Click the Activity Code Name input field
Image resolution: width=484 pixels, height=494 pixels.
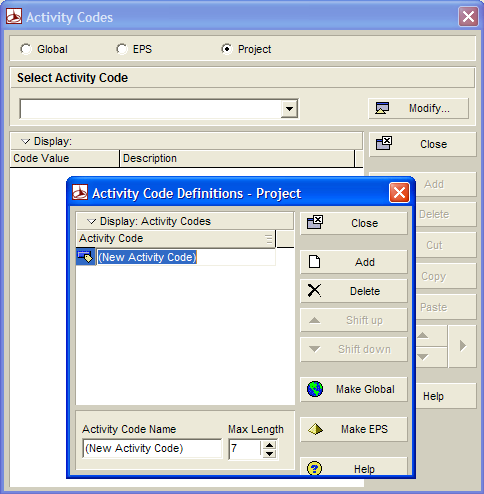point(152,448)
